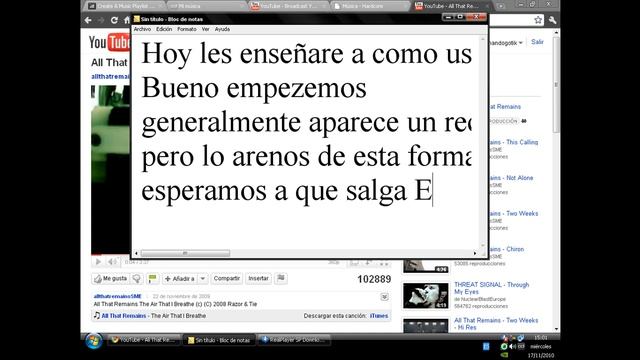
Task: Click the Compartir button
Action: coord(227,279)
